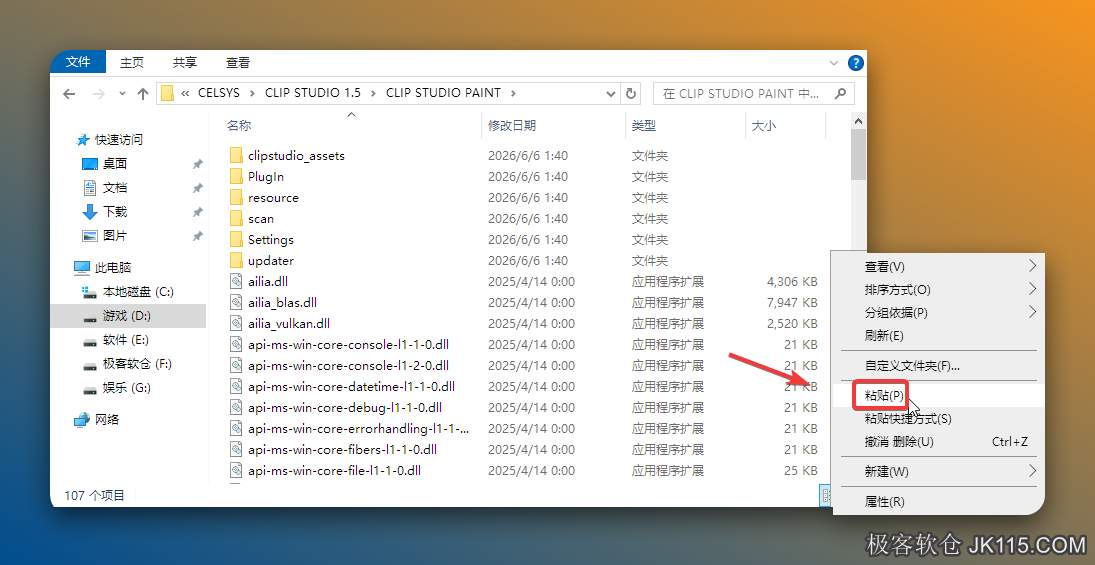1095x565 pixels.
Task: Switch to the 共享 tab
Action: (x=185, y=63)
